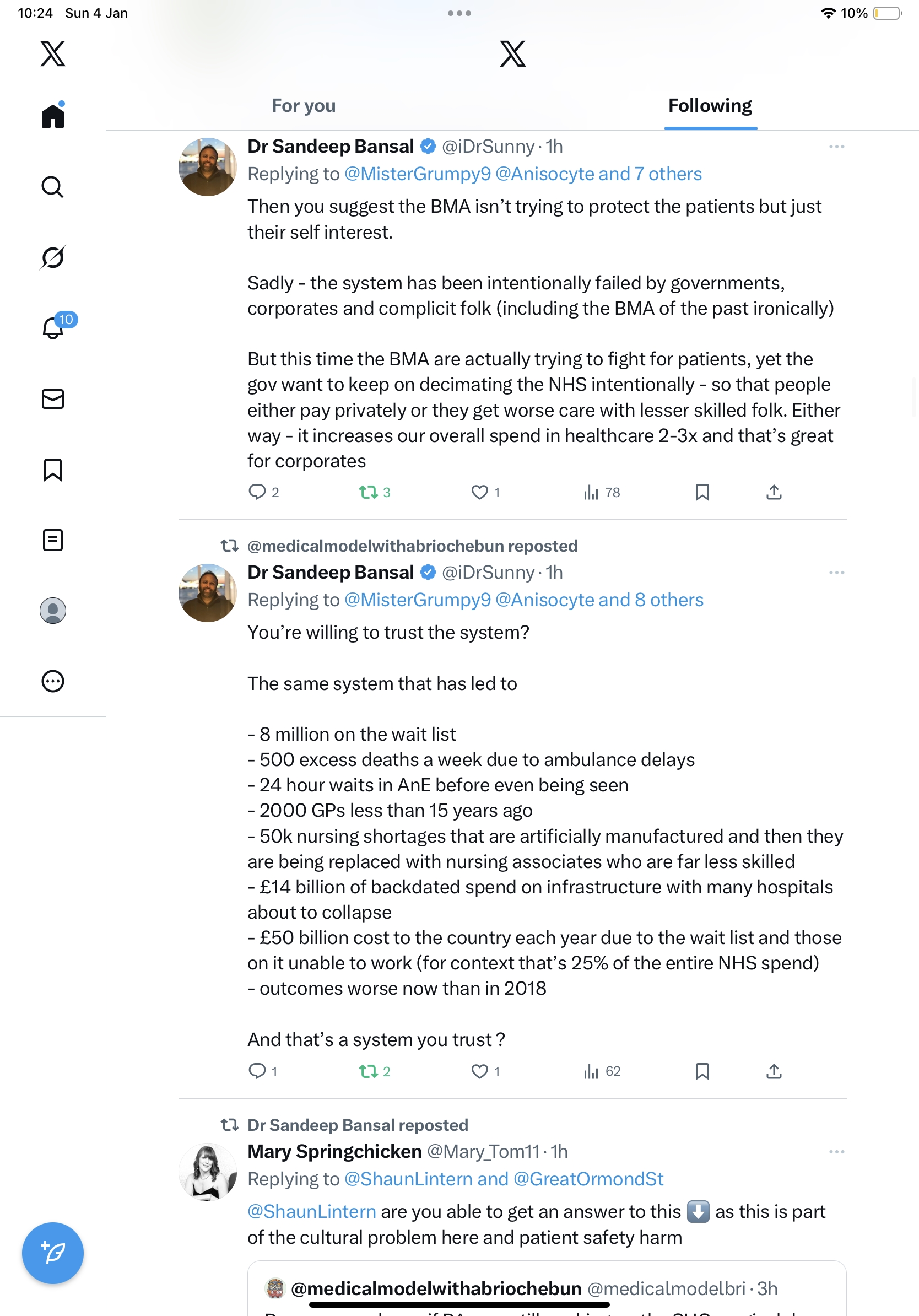Open Bookmarks in the sidebar

[53, 470]
